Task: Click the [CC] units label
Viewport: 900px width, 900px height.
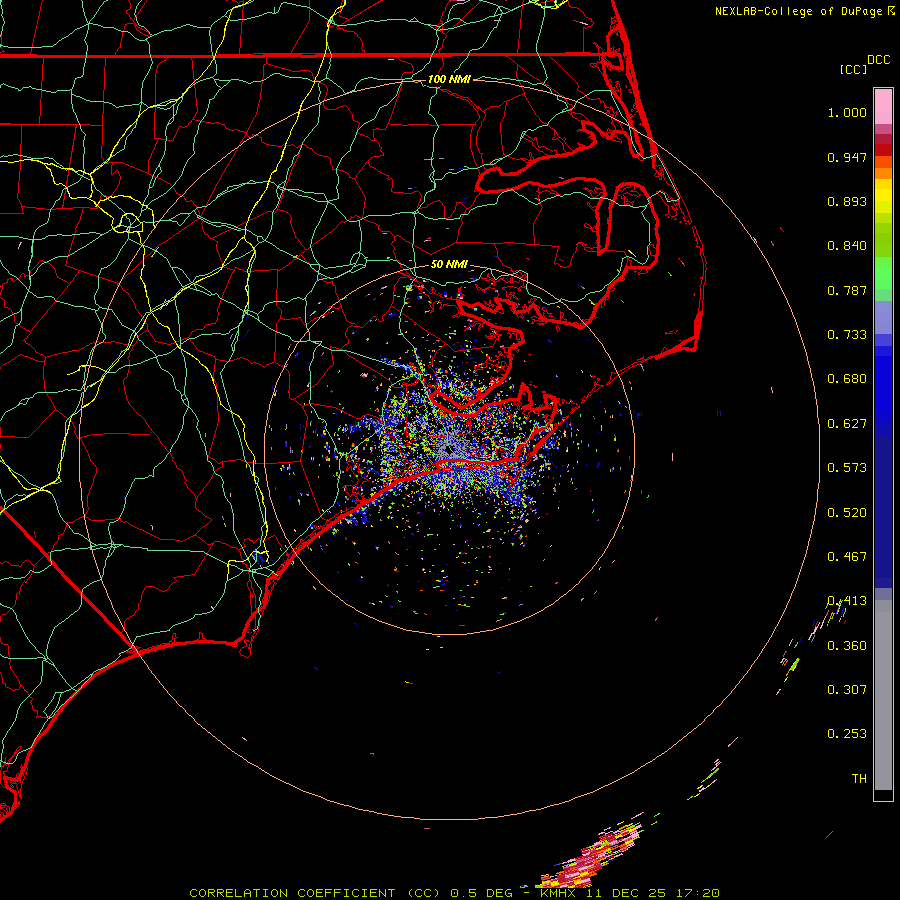Action: pyautogui.click(x=853, y=69)
